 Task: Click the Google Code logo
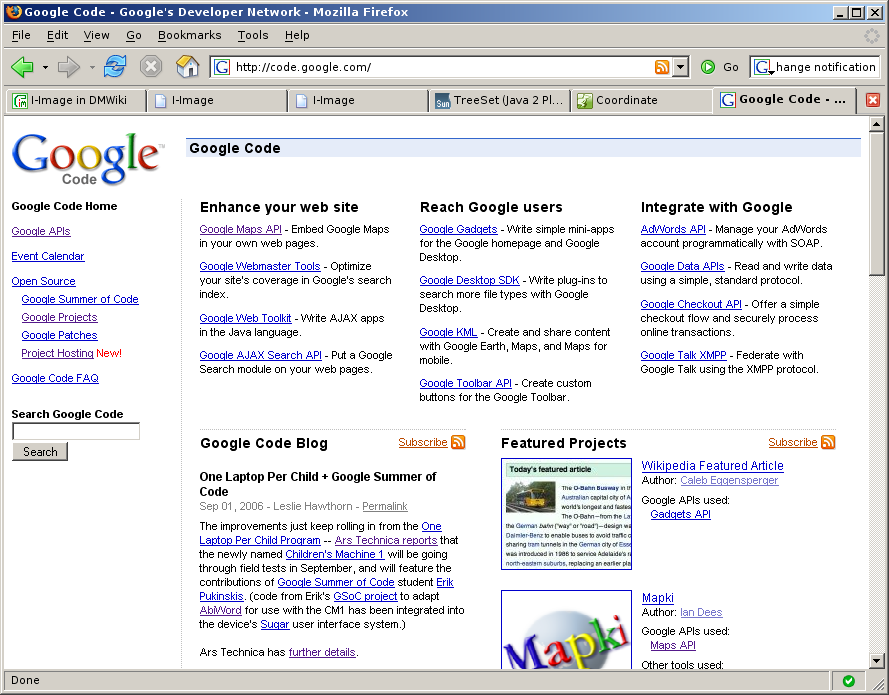[x=88, y=158]
